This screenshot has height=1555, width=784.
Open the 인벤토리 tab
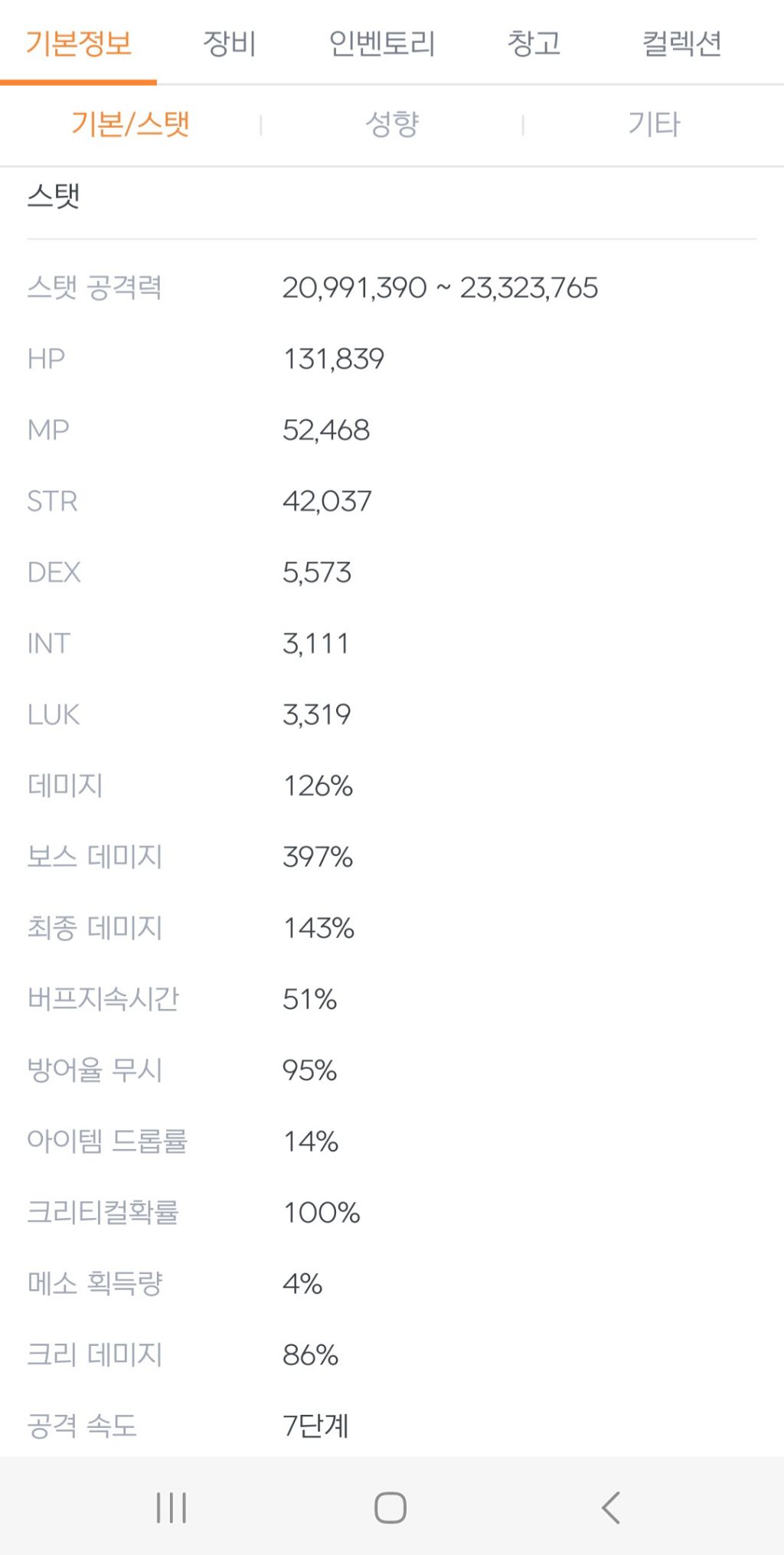pos(381,43)
